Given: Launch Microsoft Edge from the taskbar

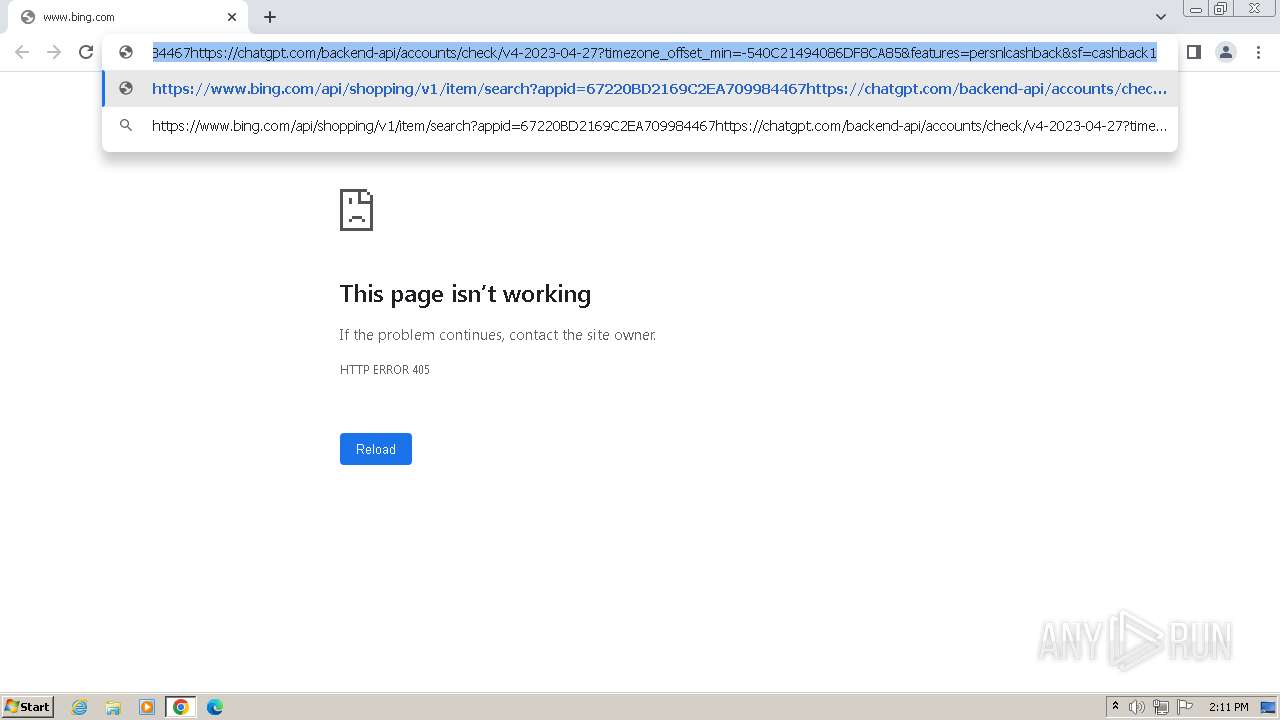Looking at the screenshot, I should 215,707.
